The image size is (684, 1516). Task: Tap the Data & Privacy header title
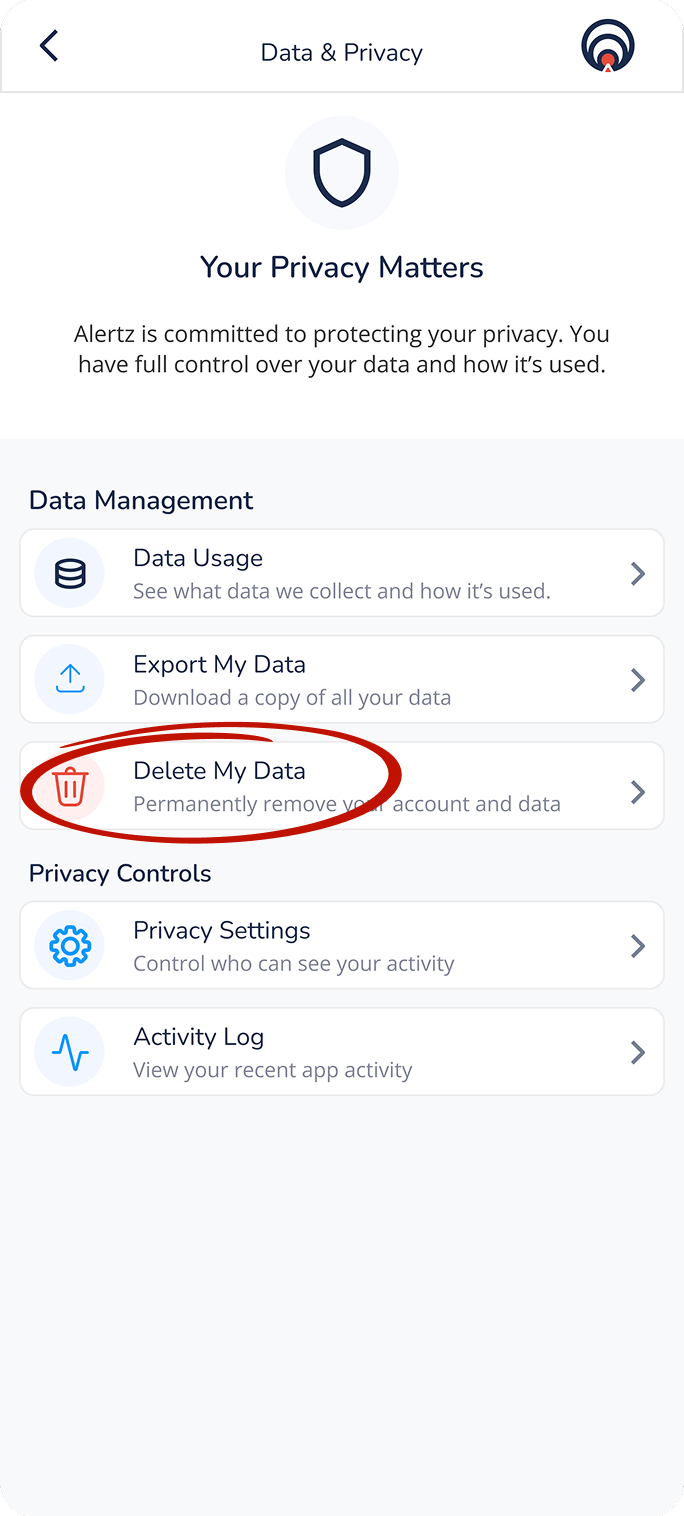point(342,52)
